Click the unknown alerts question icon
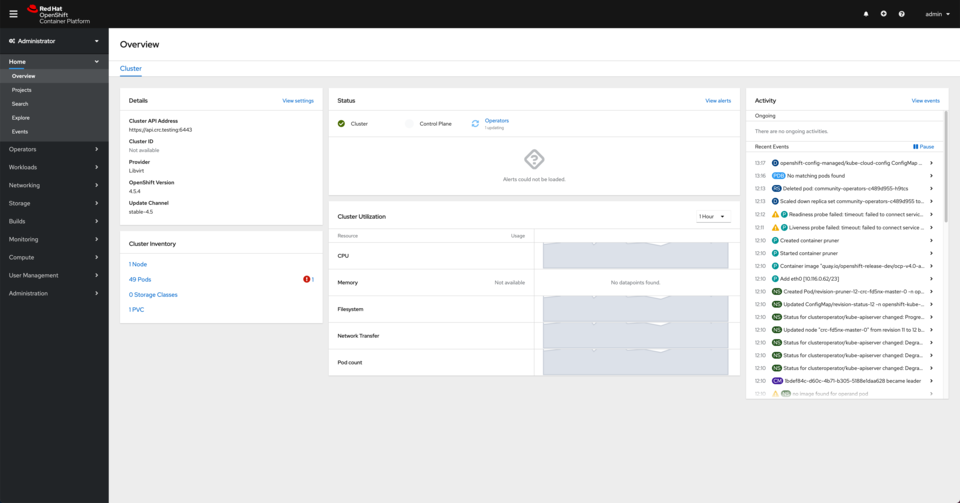 pyautogui.click(x=534, y=159)
